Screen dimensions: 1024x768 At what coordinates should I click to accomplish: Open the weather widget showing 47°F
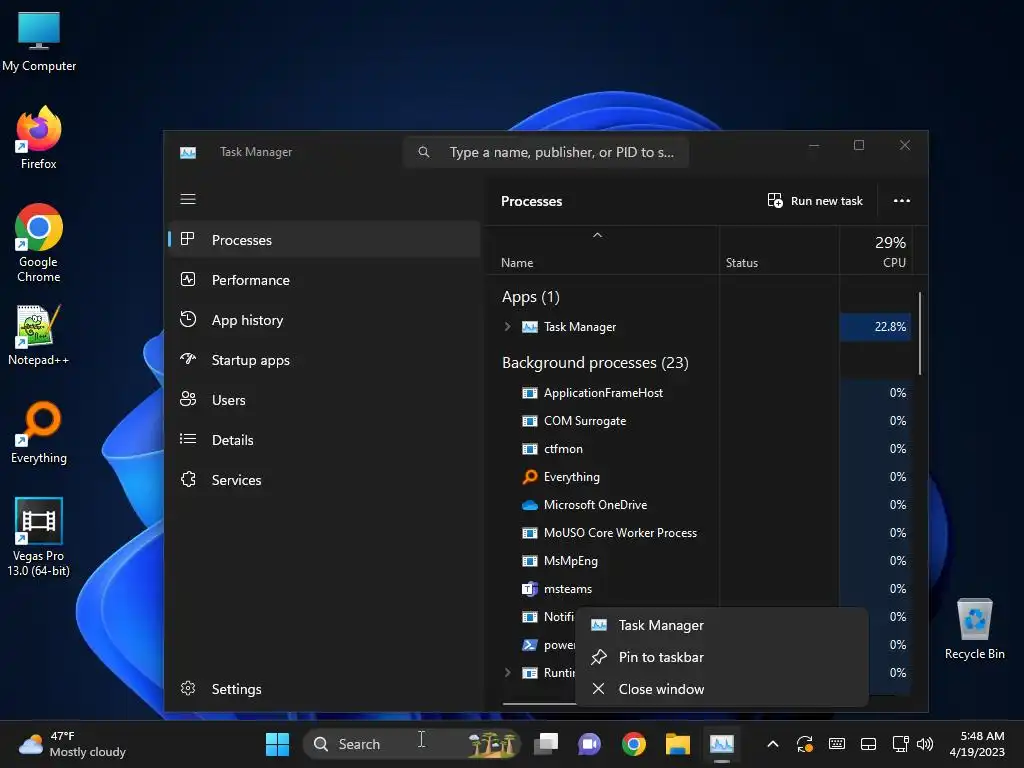[x=73, y=744]
